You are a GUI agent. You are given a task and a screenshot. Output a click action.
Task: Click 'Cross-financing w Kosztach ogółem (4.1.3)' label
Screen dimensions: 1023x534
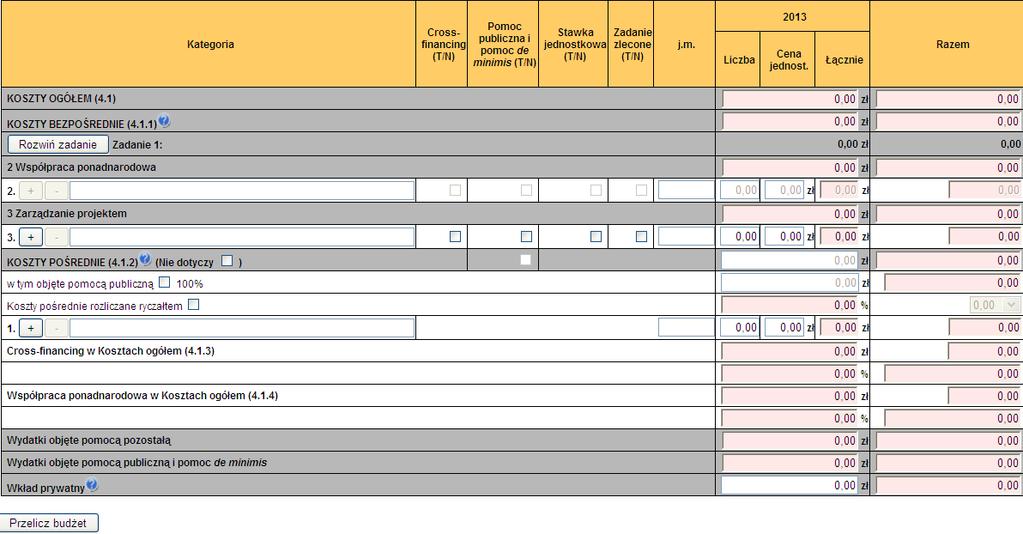110,351
